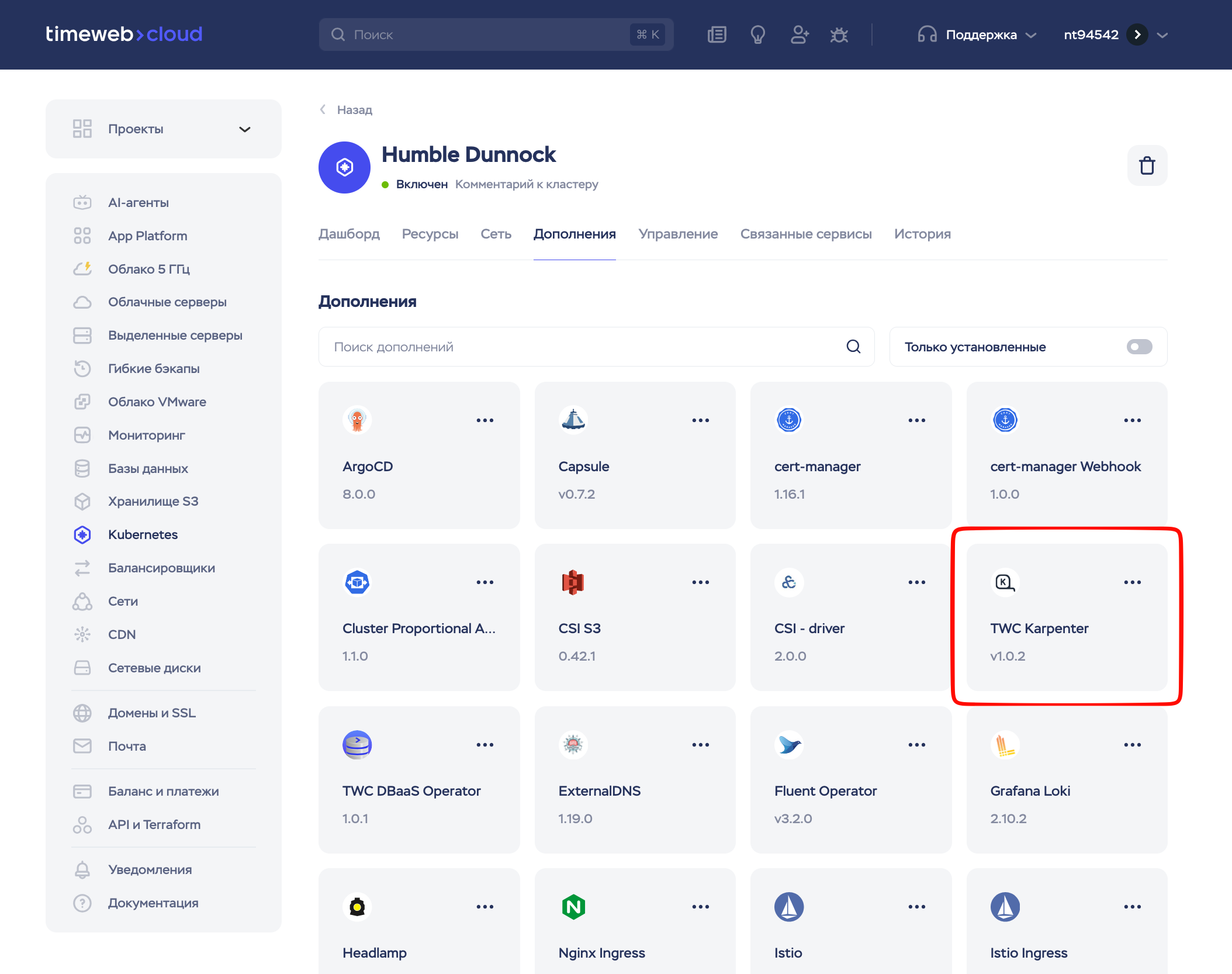Click the Поиск дополнений search field
This screenshot has height=974, width=1232.
[x=584, y=347]
